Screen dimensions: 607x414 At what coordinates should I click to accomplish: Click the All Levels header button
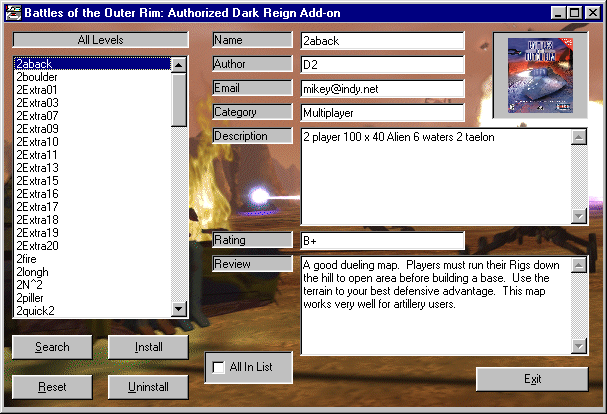coord(101,40)
